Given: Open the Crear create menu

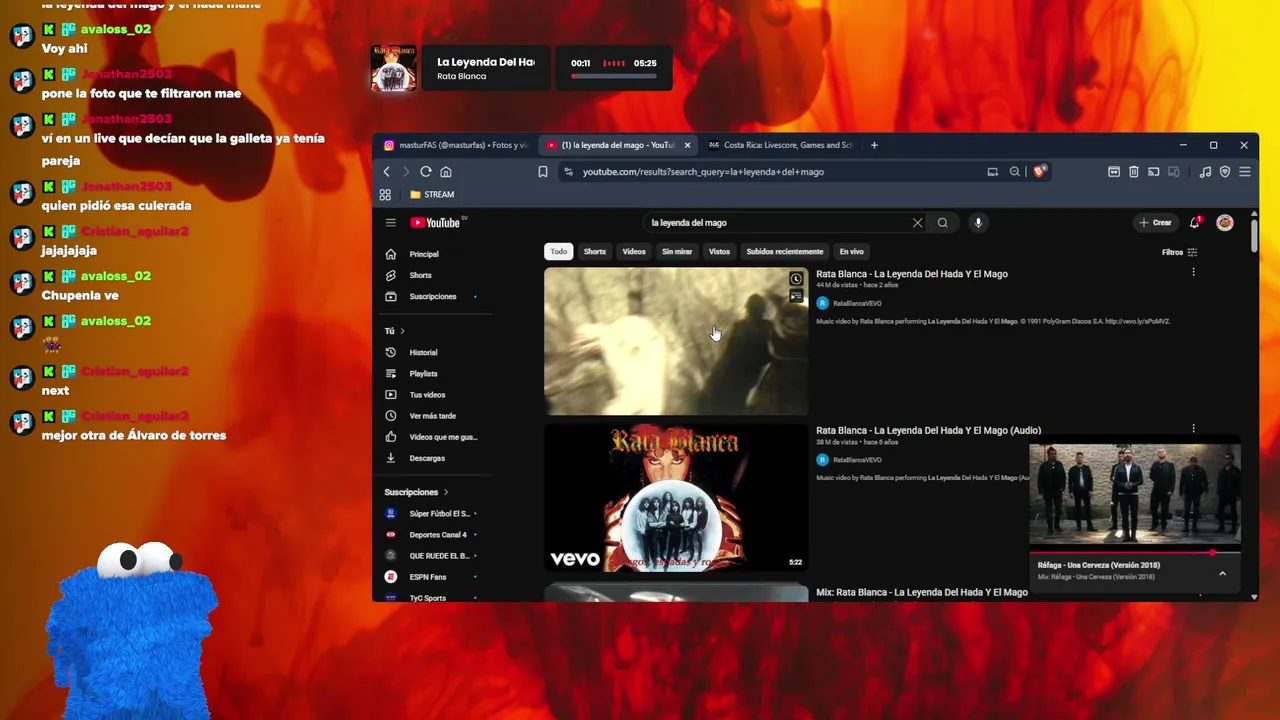Looking at the screenshot, I should click(x=1155, y=223).
